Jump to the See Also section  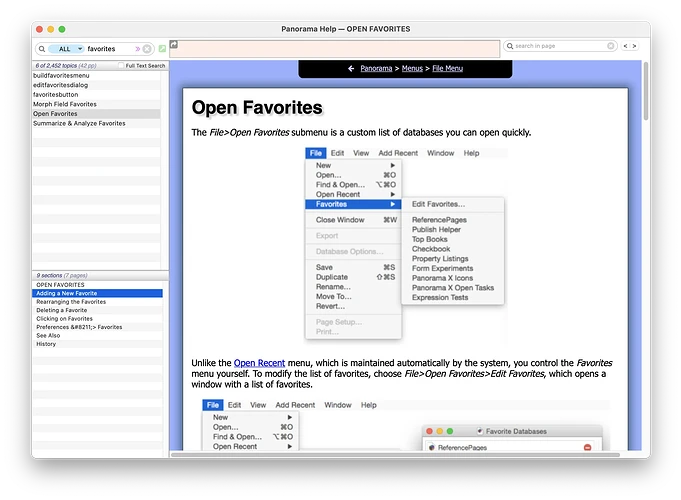click(97, 335)
